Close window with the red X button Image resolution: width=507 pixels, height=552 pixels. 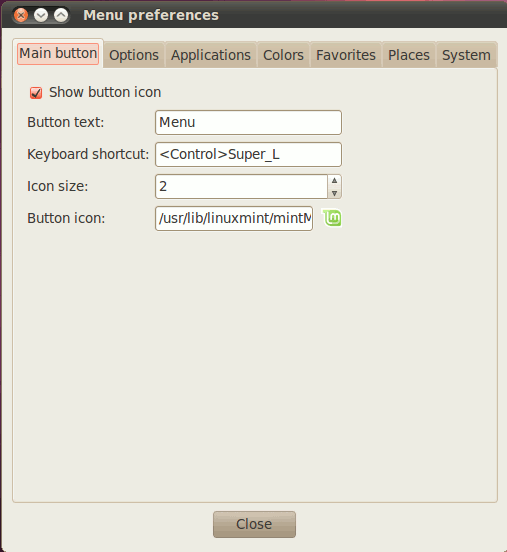[21, 15]
